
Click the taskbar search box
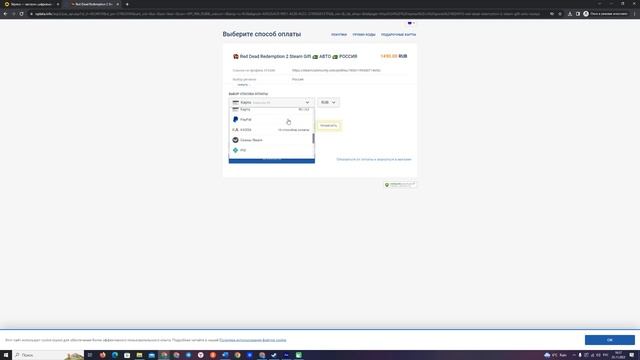point(48,355)
